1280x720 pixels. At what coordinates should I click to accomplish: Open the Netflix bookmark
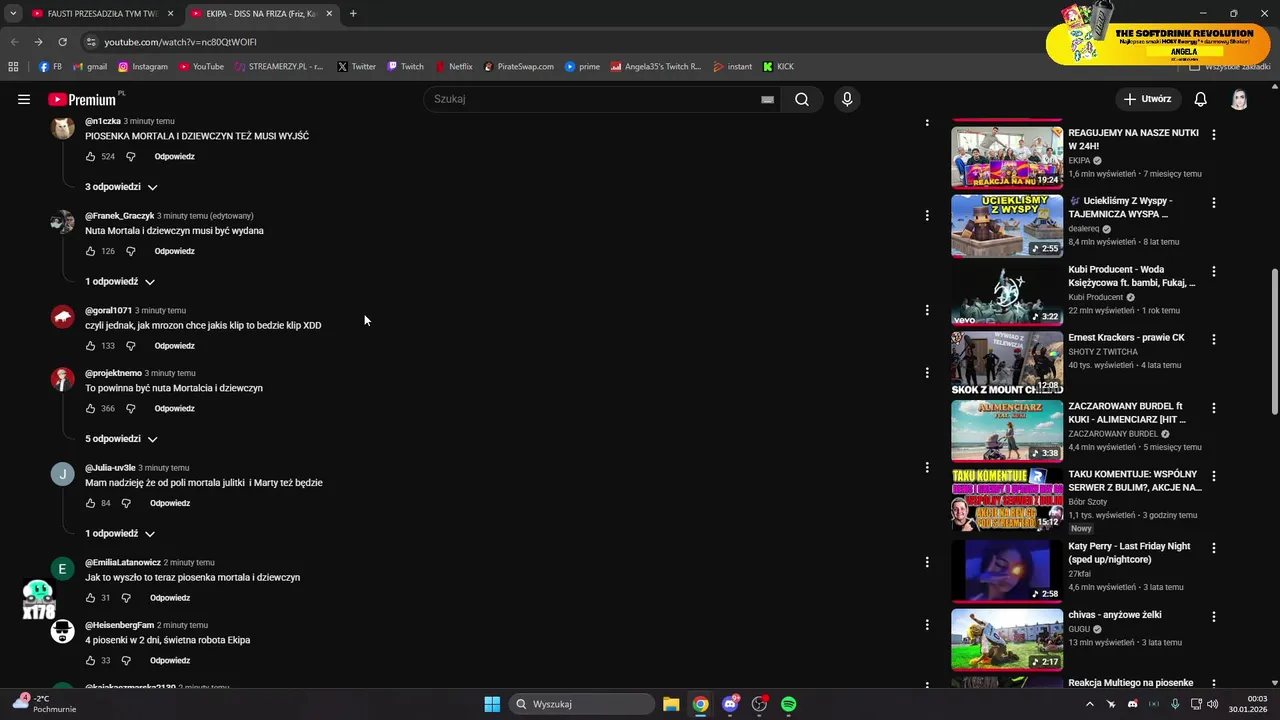pyautogui.click(x=454, y=67)
